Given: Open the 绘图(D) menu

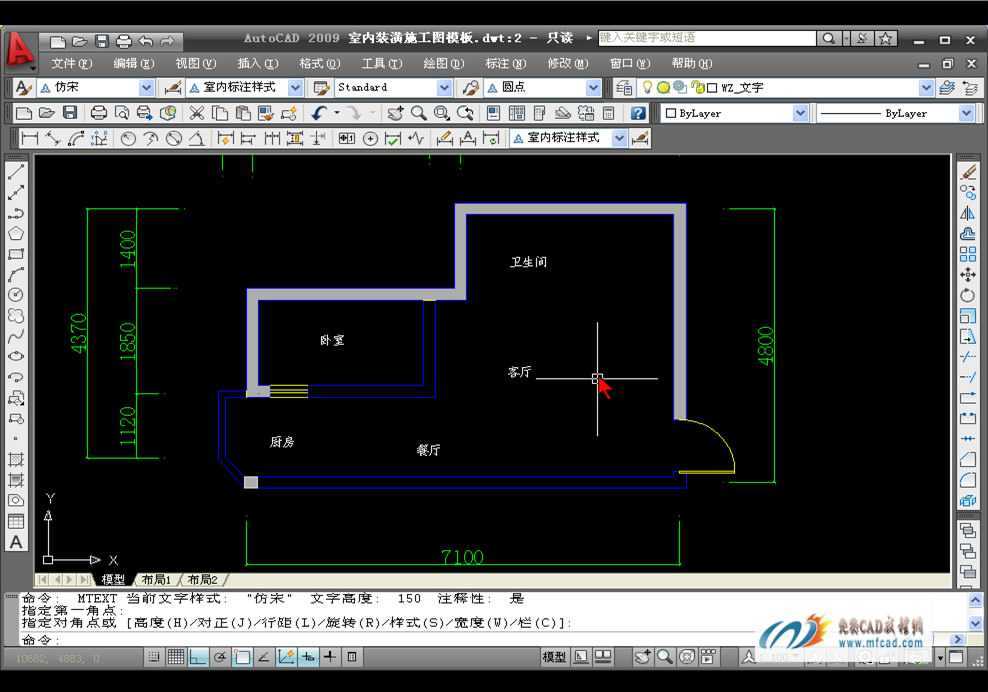Looking at the screenshot, I should pos(444,64).
